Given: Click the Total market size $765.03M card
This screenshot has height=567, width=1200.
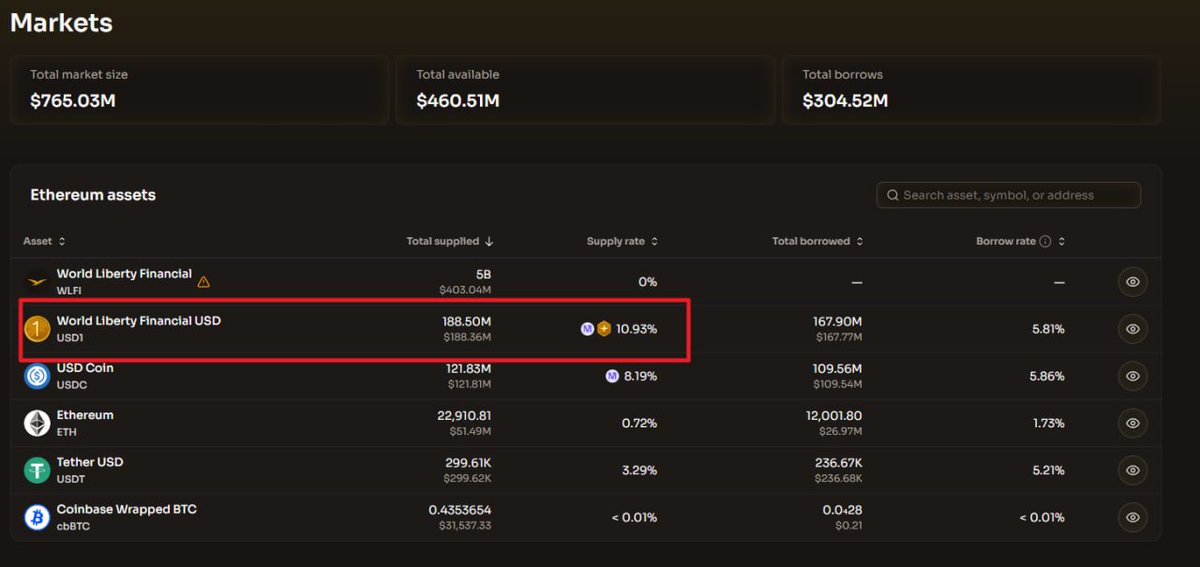Looking at the screenshot, I should pyautogui.click(x=199, y=90).
